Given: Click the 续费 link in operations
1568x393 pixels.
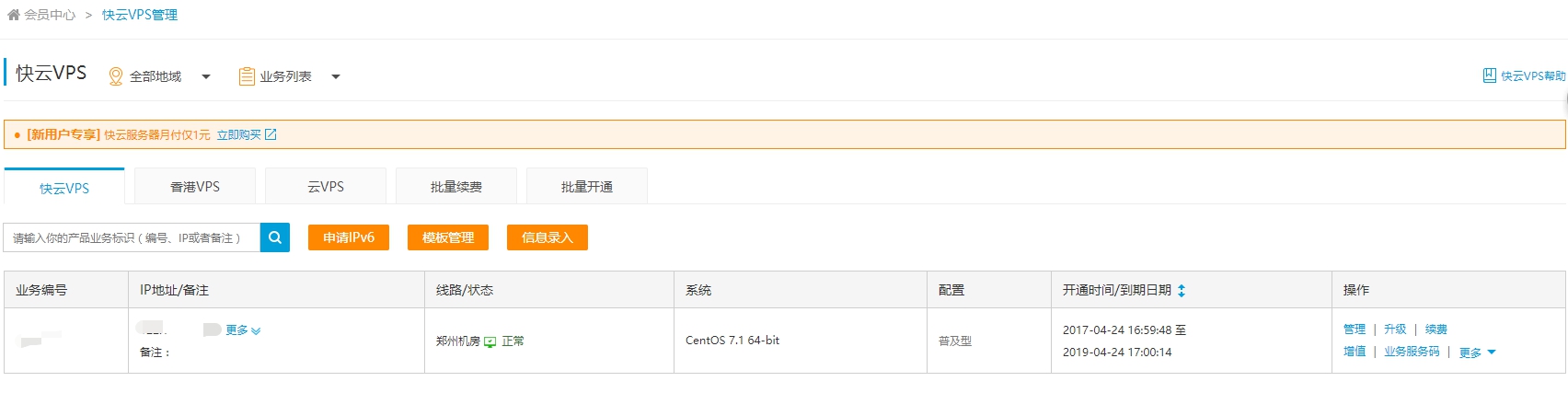Looking at the screenshot, I should point(1435,329).
